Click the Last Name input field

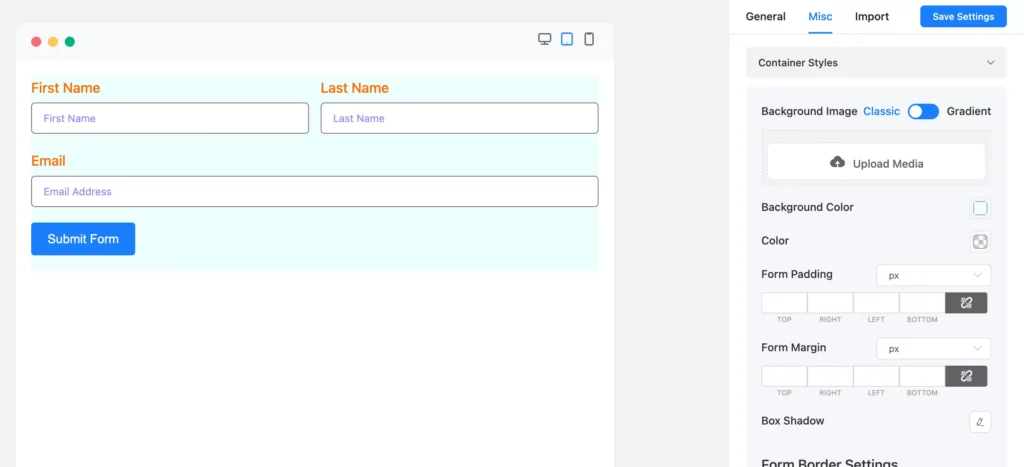click(459, 118)
